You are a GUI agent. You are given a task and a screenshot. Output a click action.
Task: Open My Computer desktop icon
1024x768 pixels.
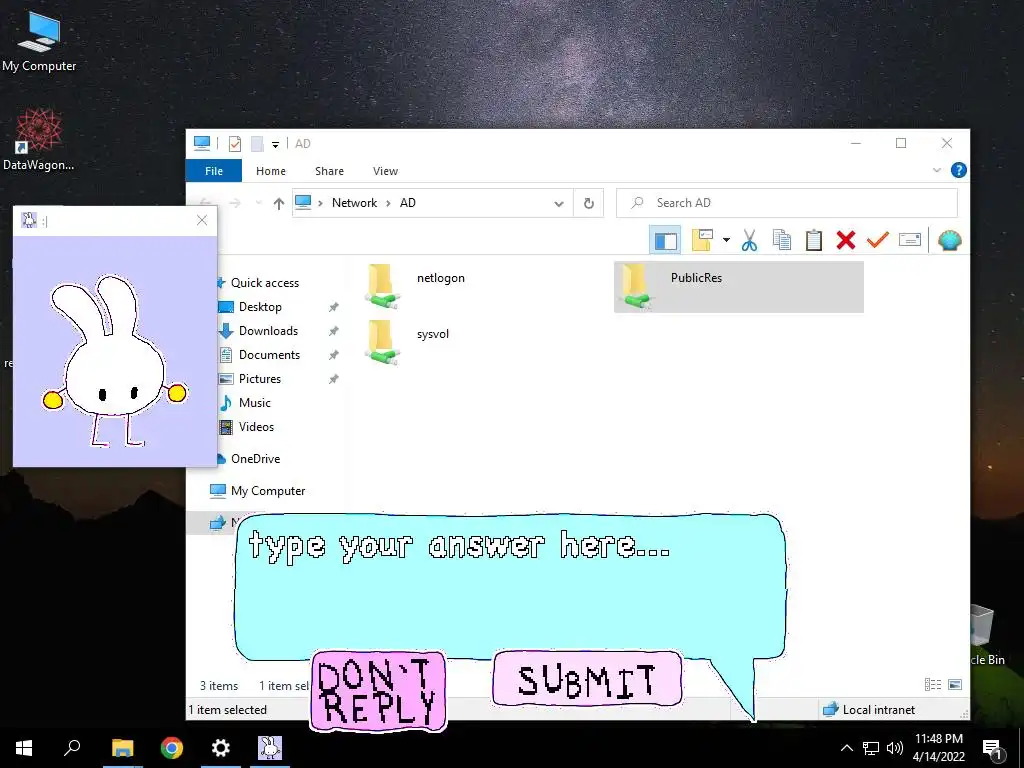(x=39, y=42)
